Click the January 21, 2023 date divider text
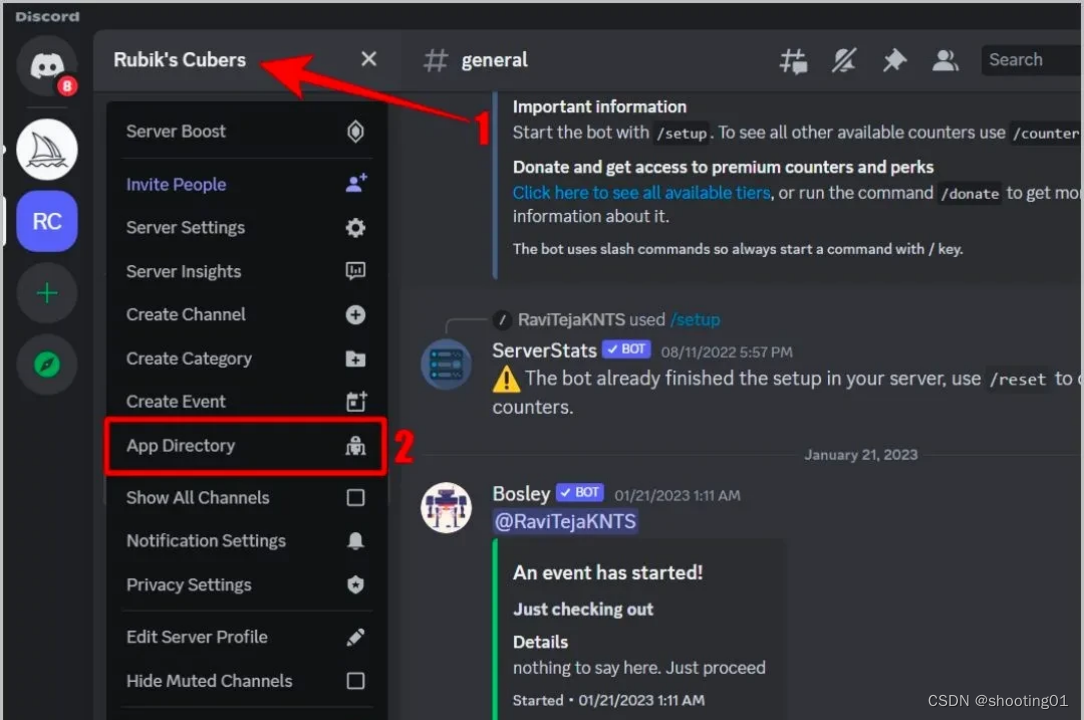 [861, 455]
